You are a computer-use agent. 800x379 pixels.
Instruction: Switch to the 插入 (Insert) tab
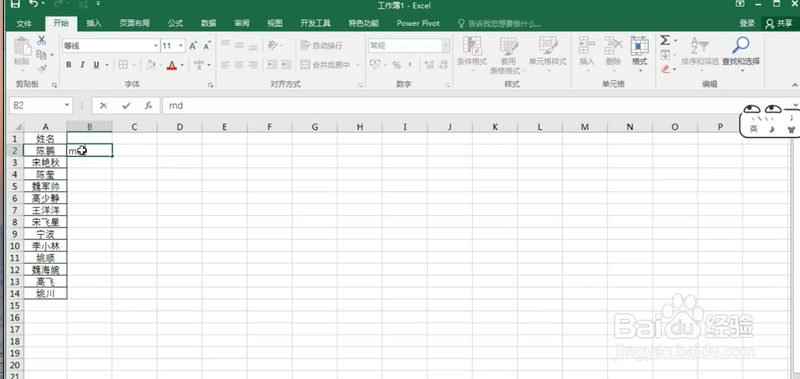(x=94, y=23)
